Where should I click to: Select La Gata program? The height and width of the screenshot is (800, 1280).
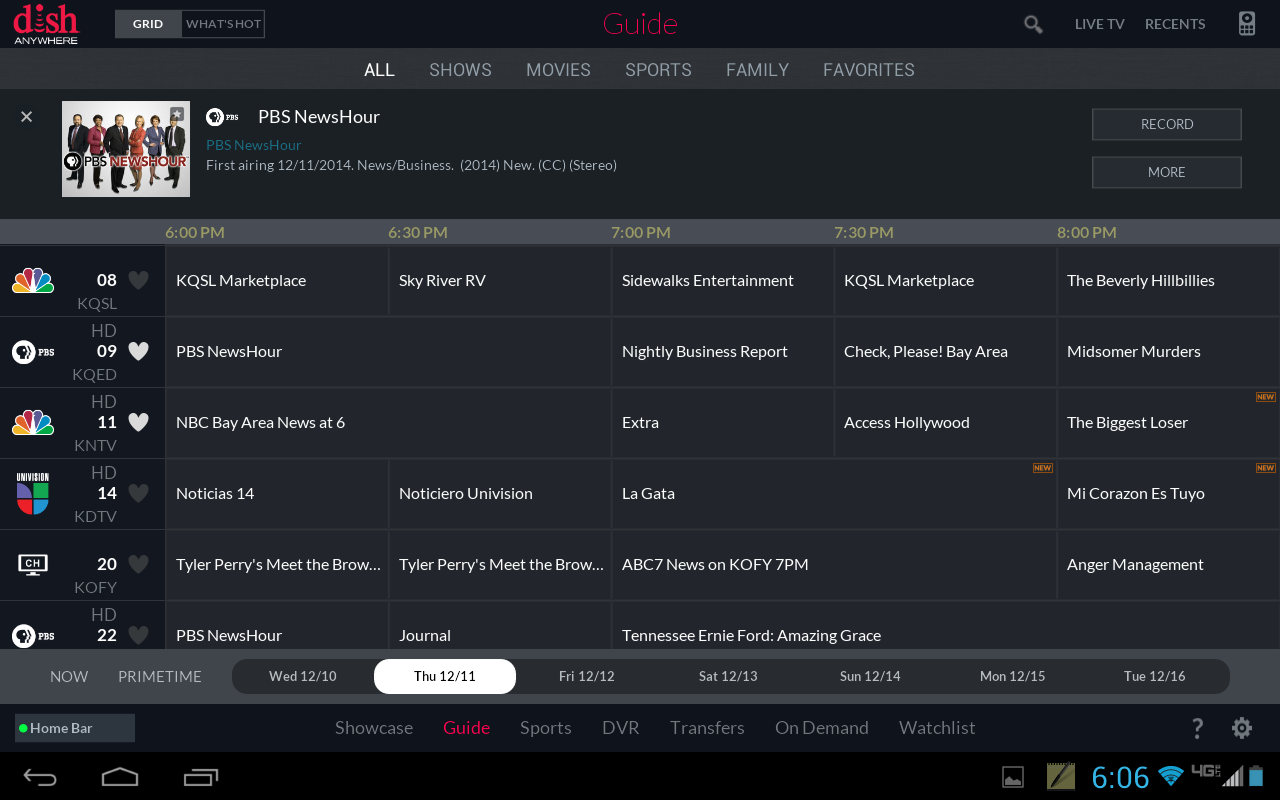(x=834, y=494)
